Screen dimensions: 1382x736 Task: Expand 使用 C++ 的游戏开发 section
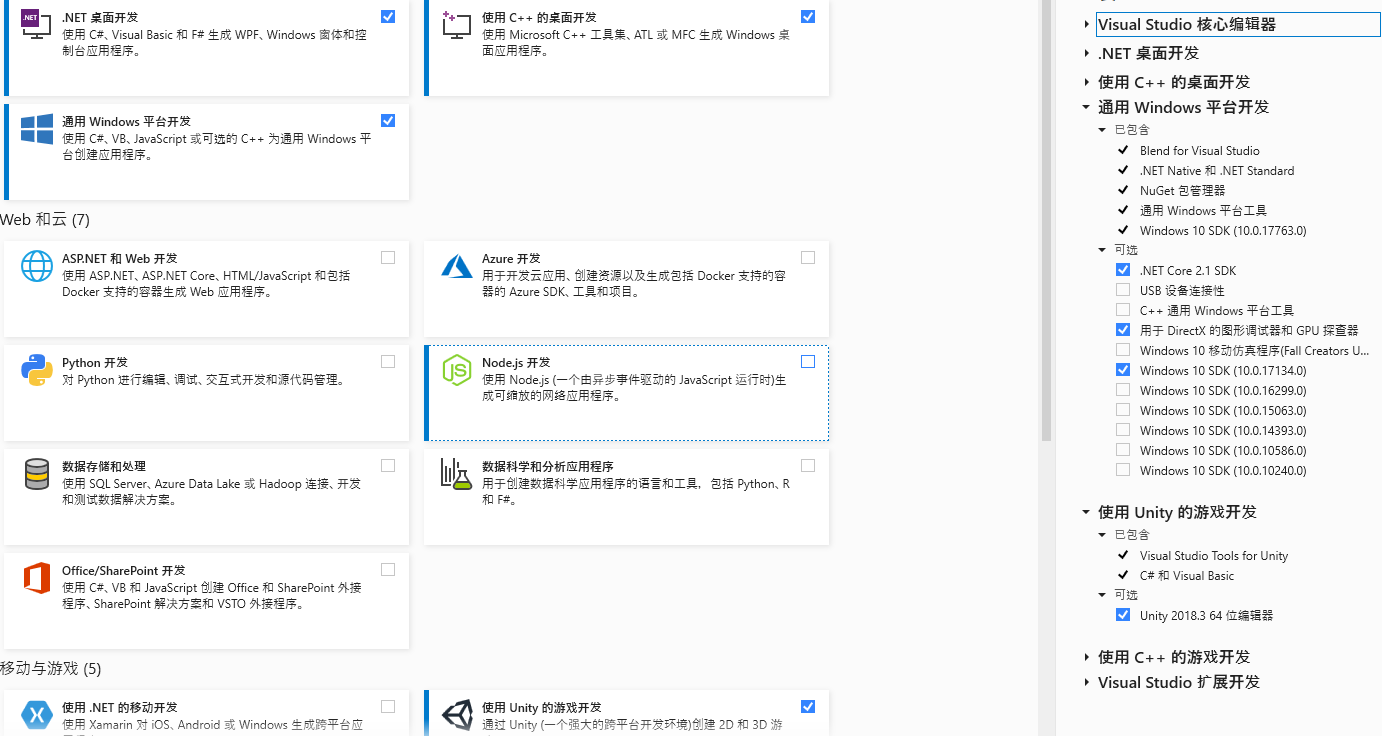coord(1087,657)
